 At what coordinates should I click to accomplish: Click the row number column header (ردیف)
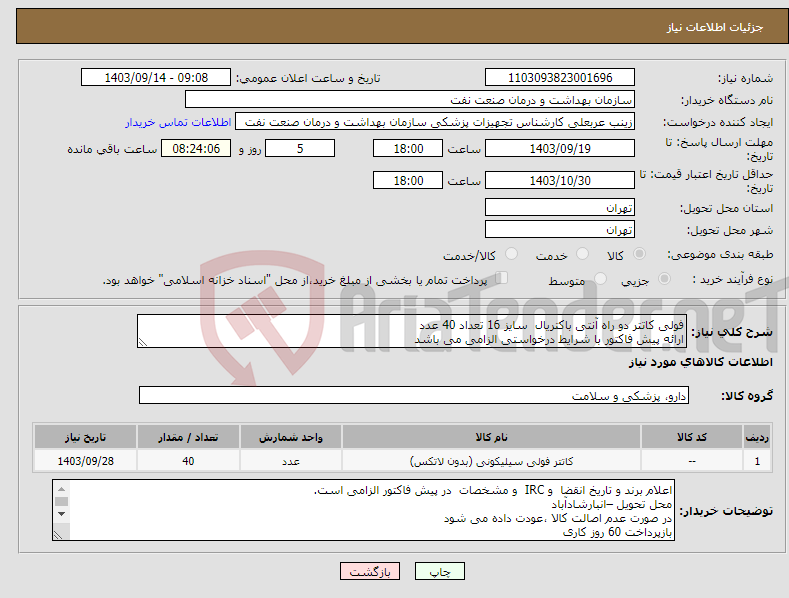pos(757,437)
